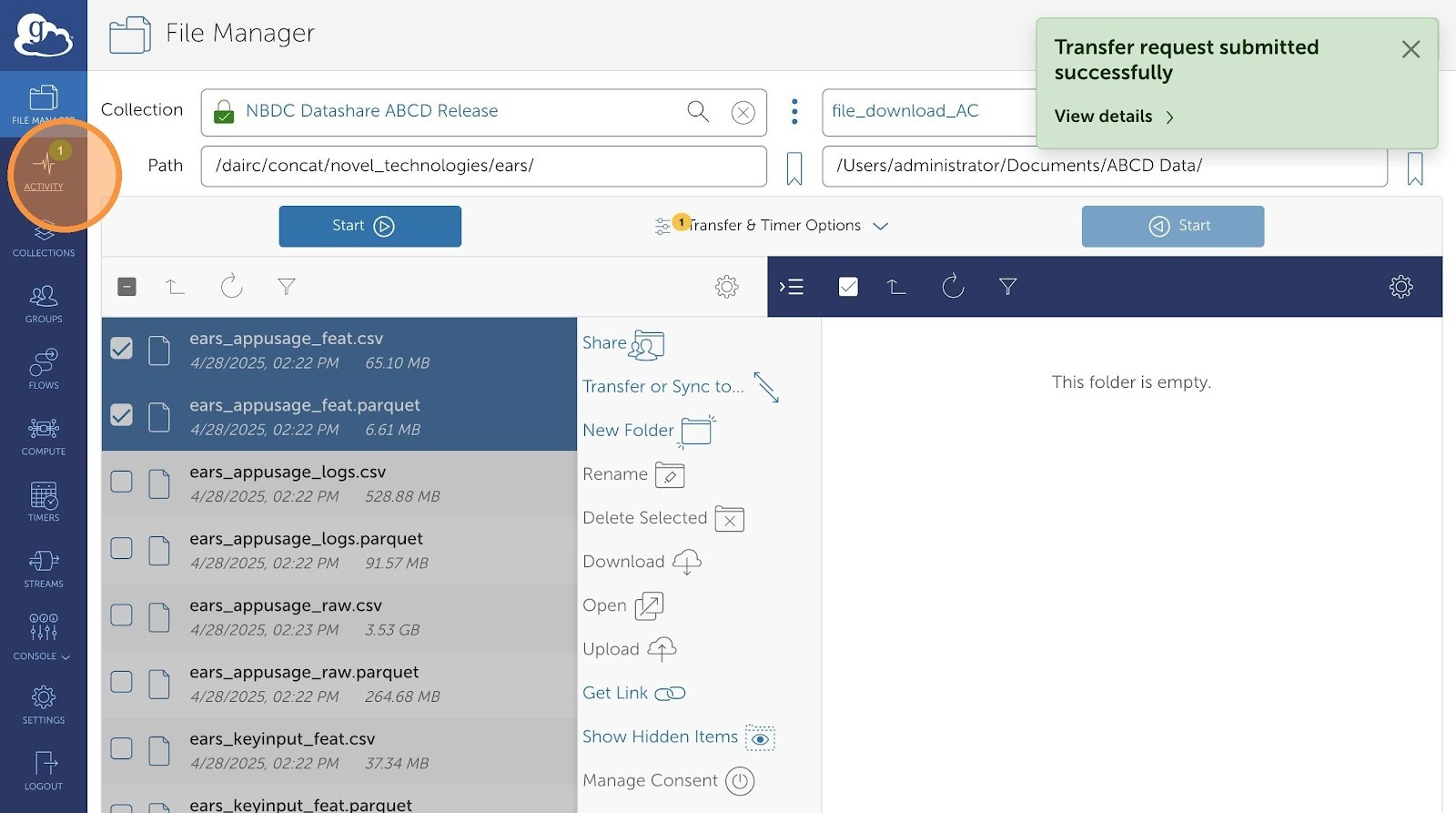The image size is (1456, 813).
Task: Choose Delete Selected in command menu
Action: coord(663,518)
